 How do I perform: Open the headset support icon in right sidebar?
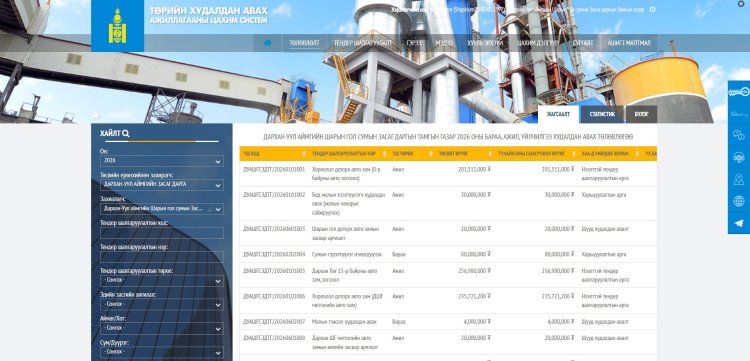tap(739, 157)
